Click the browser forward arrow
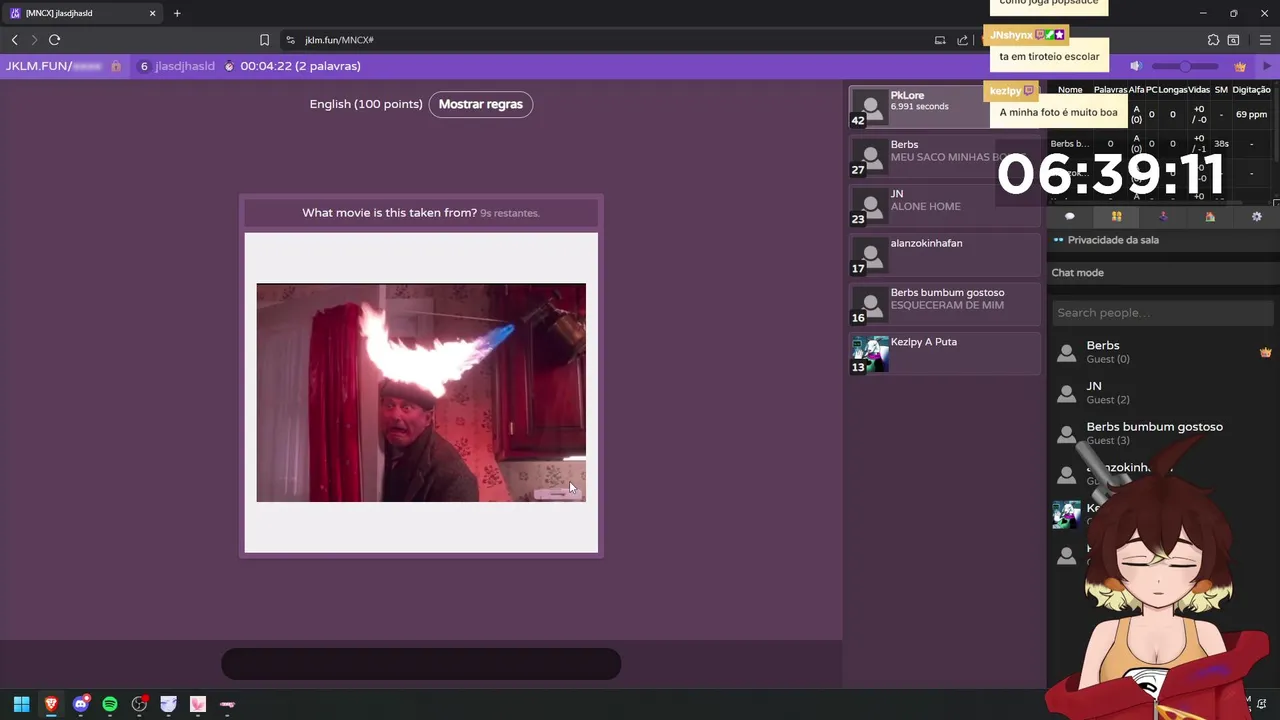Viewport: 1280px width, 720px height. [x=34, y=40]
